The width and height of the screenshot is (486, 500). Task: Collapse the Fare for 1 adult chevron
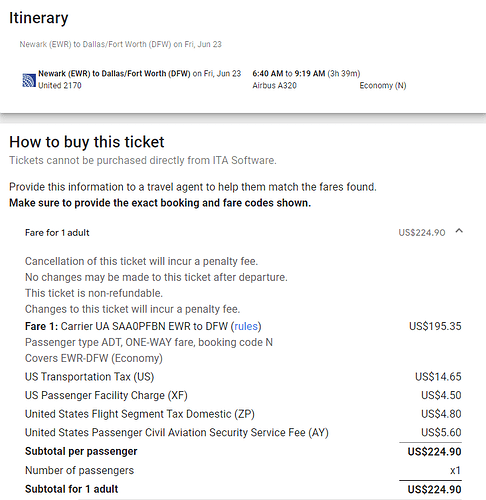click(459, 231)
